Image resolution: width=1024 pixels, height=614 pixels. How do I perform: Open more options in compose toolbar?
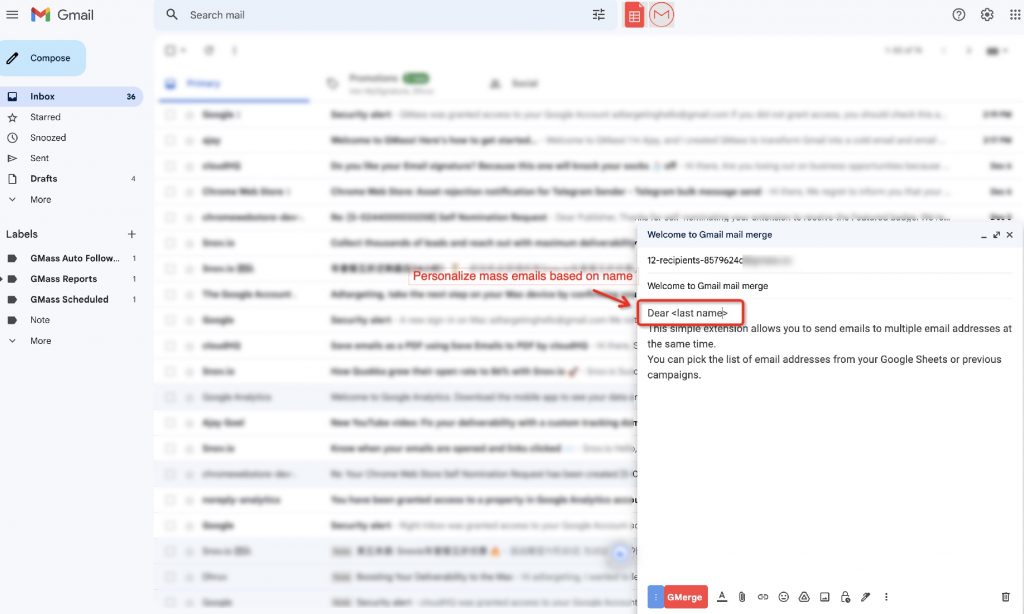tap(886, 596)
